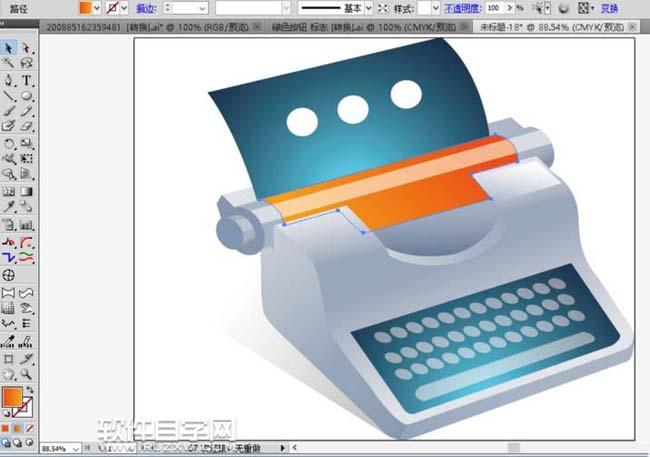Select the Type (T) tool
Image resolution: width=650 pixels, height=457 pixels.
coord(26,80)
